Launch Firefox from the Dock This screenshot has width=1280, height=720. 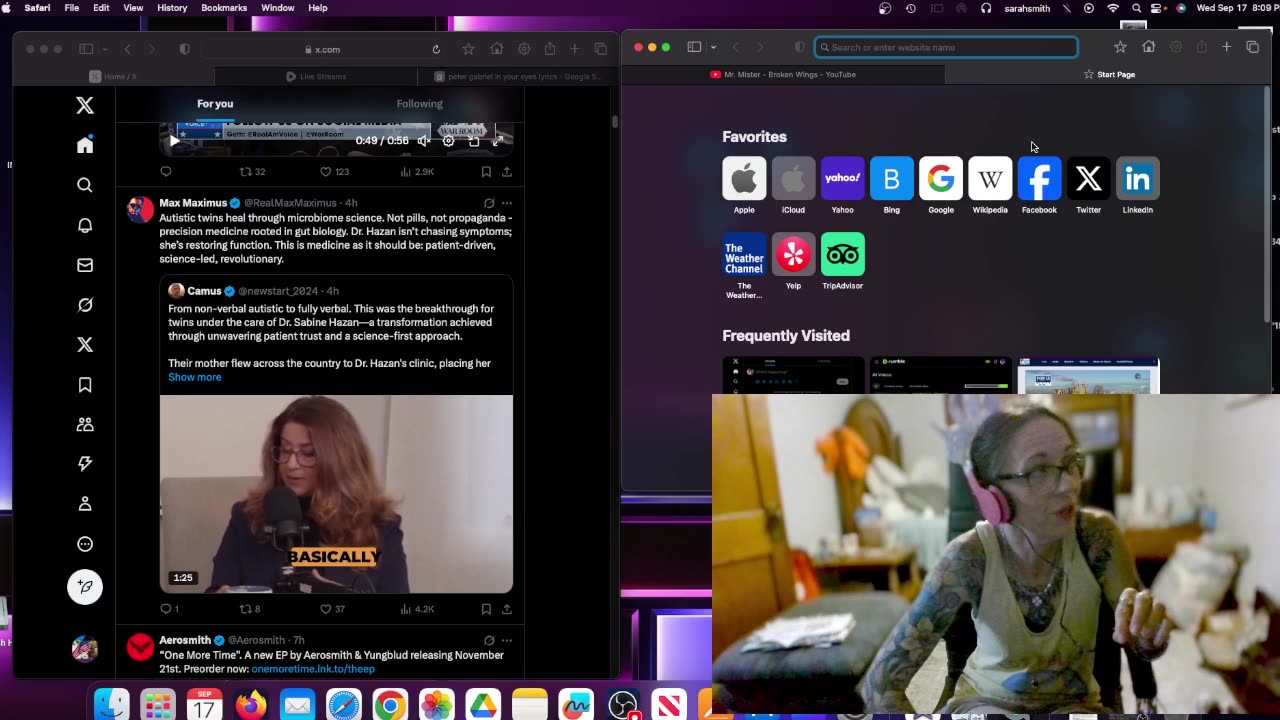[x=251, y=706]
